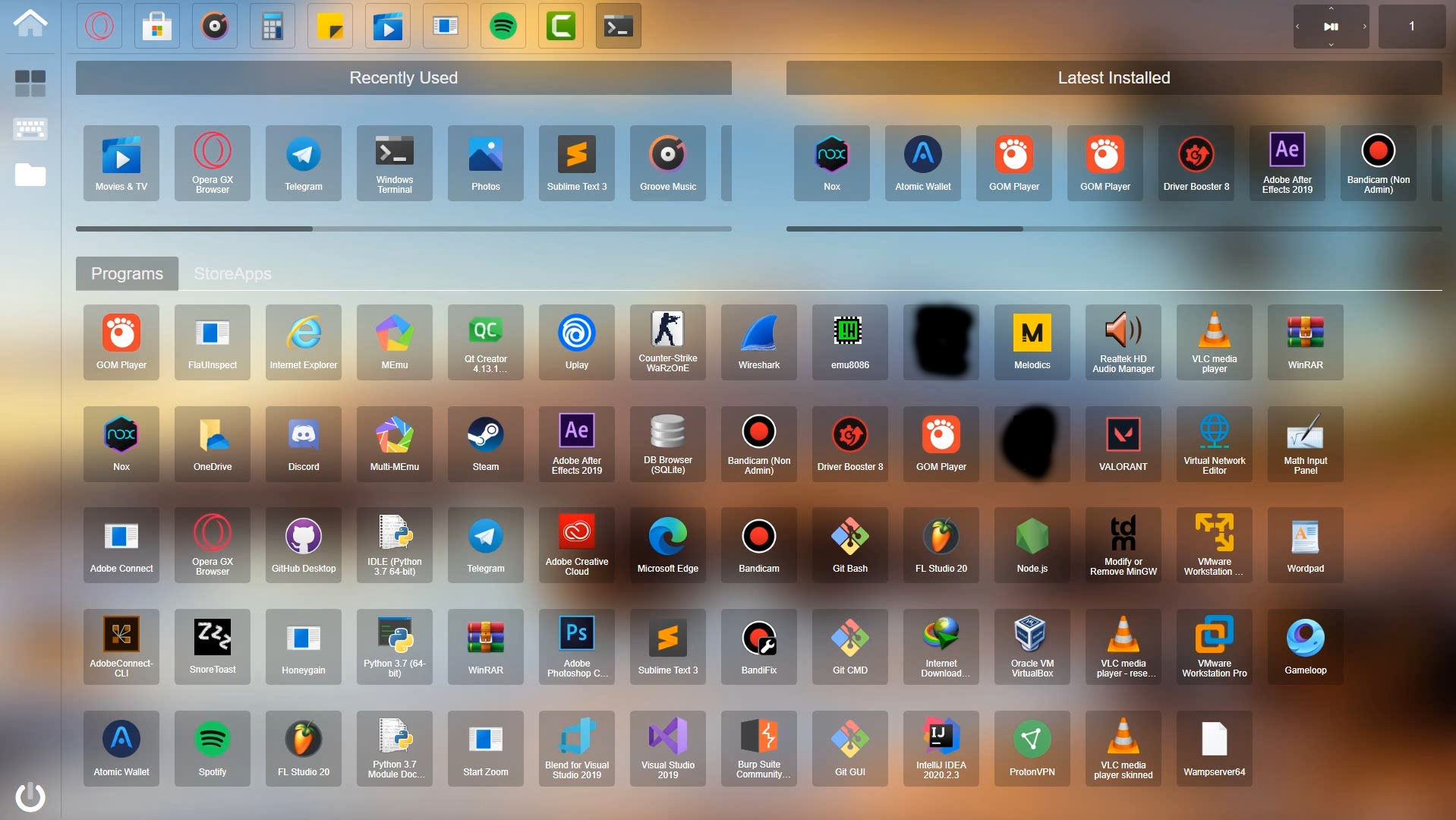This screenshot has width=1456, height=820.
Task: Open Photos in Recently Used
Action: coord(486,163)
